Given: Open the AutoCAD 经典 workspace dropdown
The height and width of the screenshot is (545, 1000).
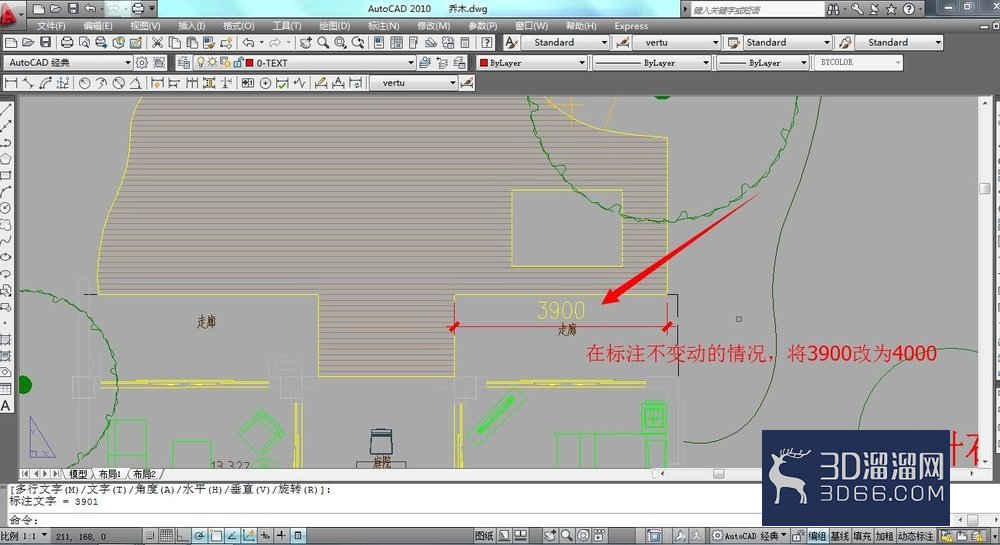Looking at the screenshot, I should pyautogui.click(x=68, y=62).
